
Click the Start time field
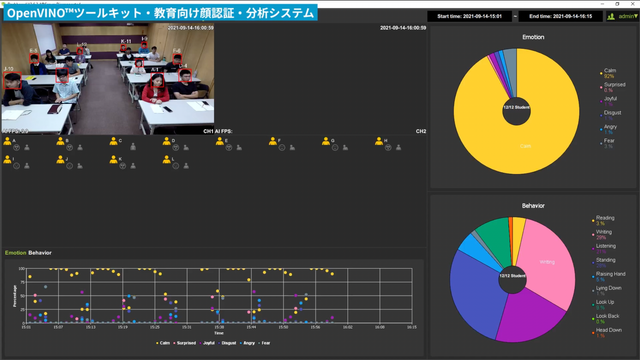pyautogui.click(x=469, y=16)
